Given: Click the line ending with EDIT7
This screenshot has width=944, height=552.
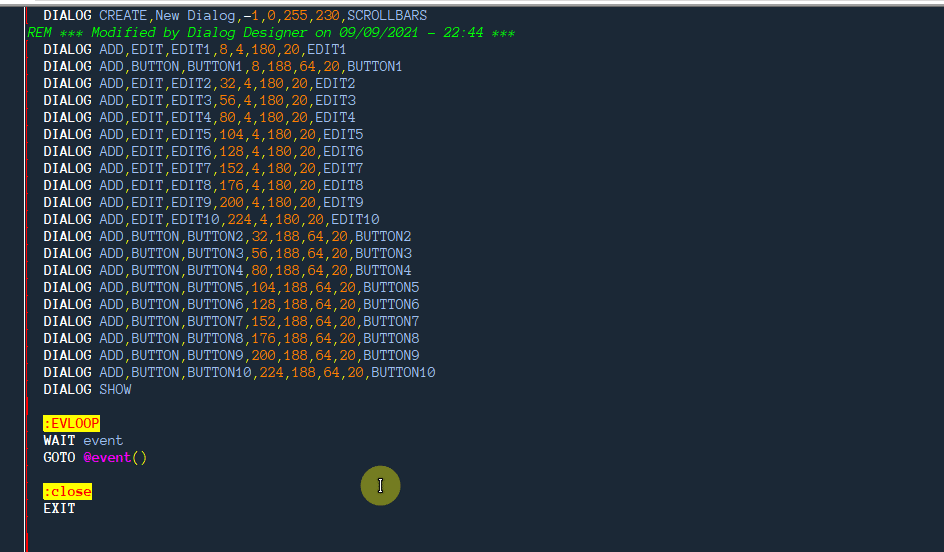Looking at the screenshot, I should pos(203,169).
